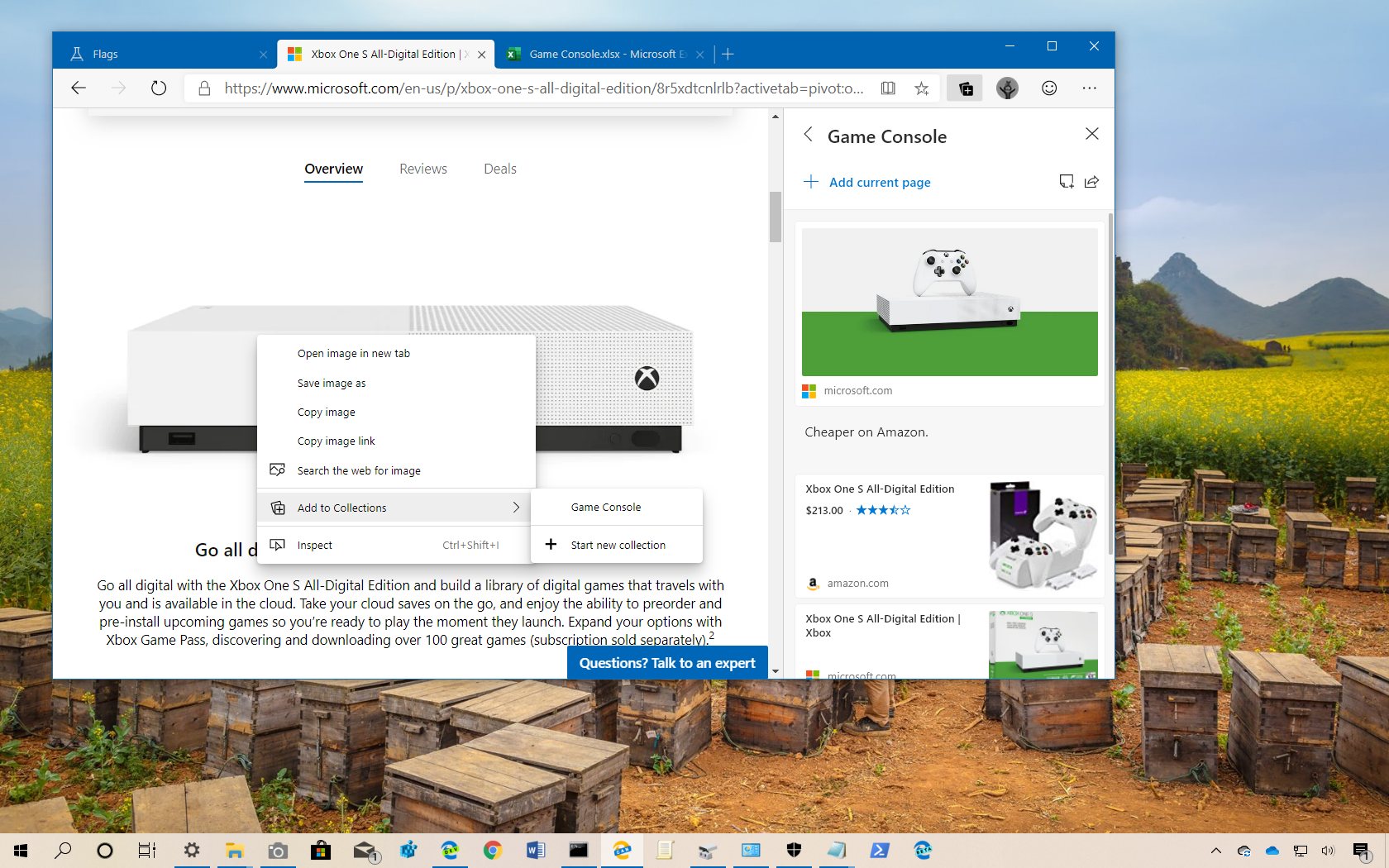Click the browser Back arrow
The height and width of the screenshot is (868, 1389).
79,88
